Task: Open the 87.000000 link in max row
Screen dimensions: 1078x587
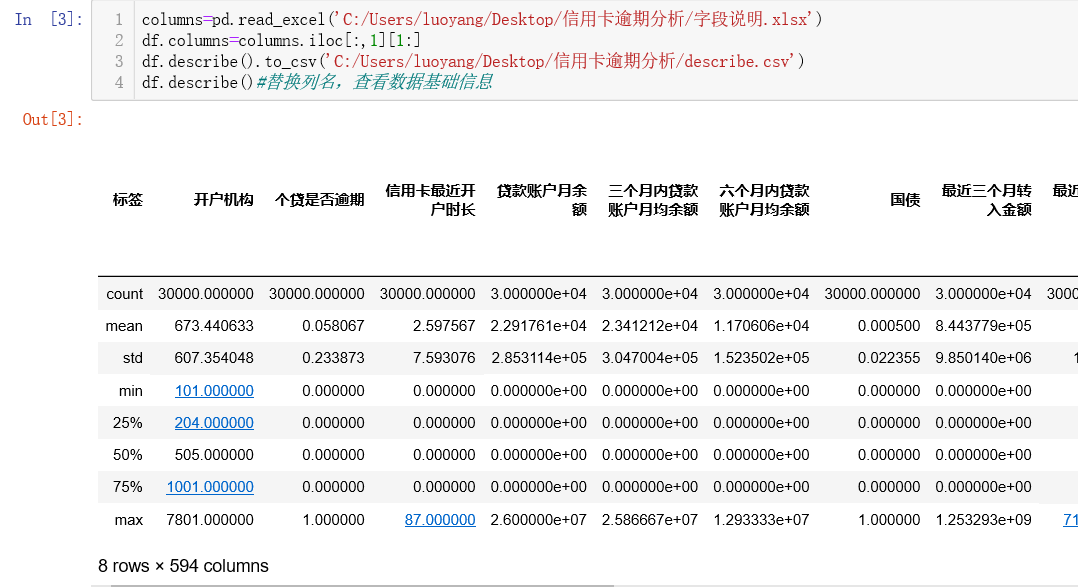Action: (440, 520)
